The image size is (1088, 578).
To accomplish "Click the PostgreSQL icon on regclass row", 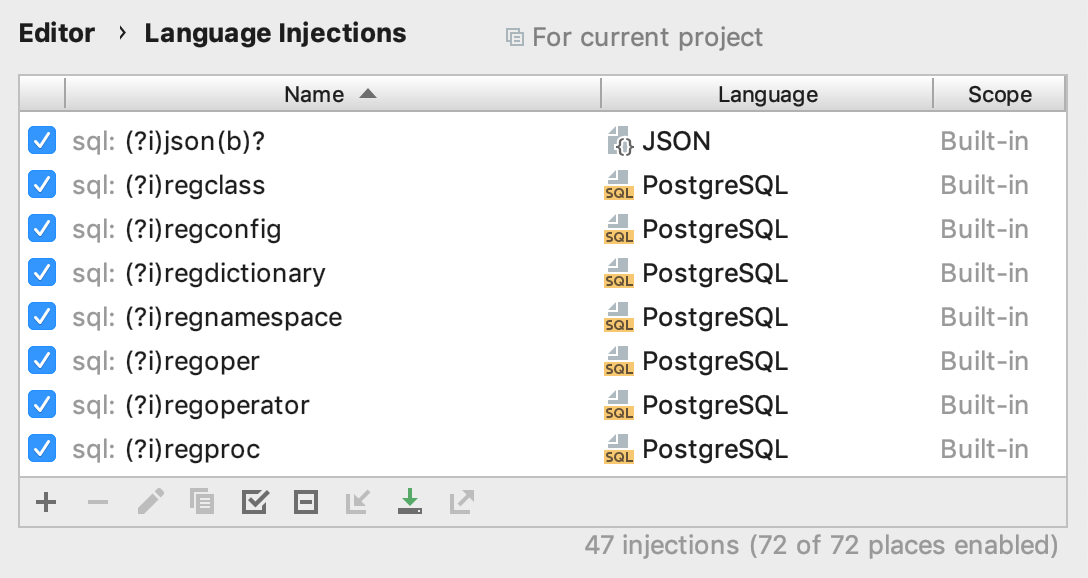I will tap(620, 185).
